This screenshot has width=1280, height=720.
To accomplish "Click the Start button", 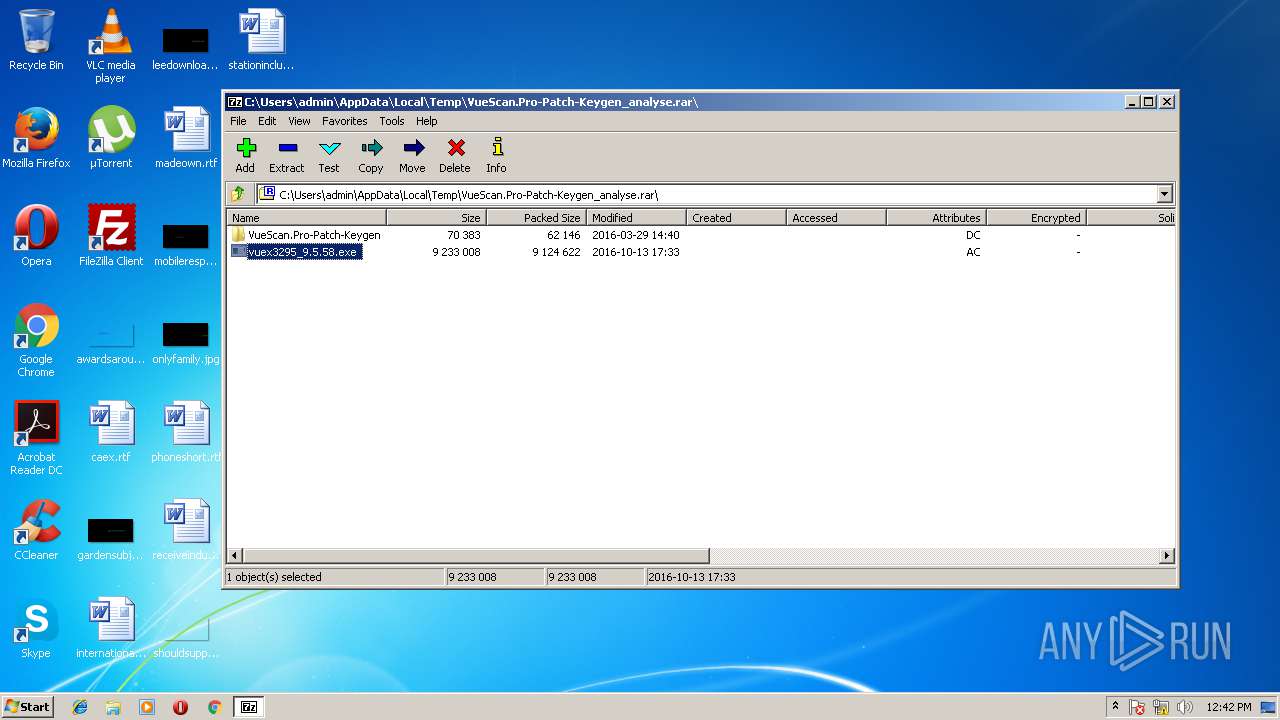I will 28,707.
